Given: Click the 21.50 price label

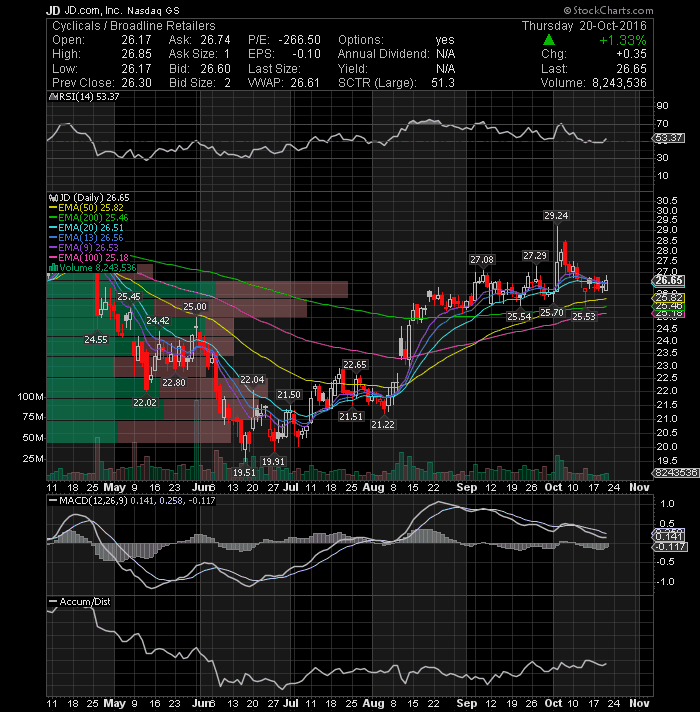Looking at the screenshot, I should click(289, 395).
